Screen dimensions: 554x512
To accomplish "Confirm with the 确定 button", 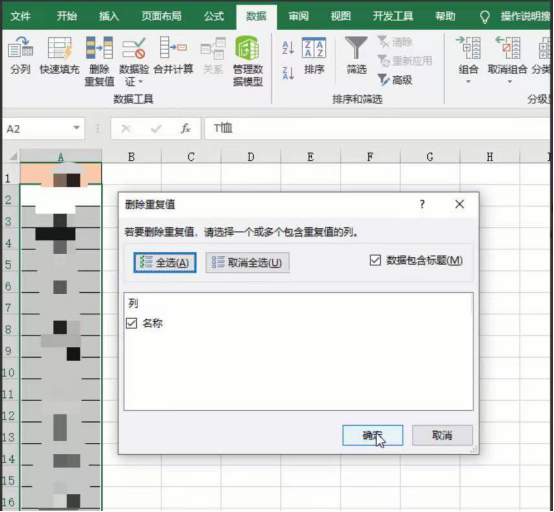I will [372, 435].
